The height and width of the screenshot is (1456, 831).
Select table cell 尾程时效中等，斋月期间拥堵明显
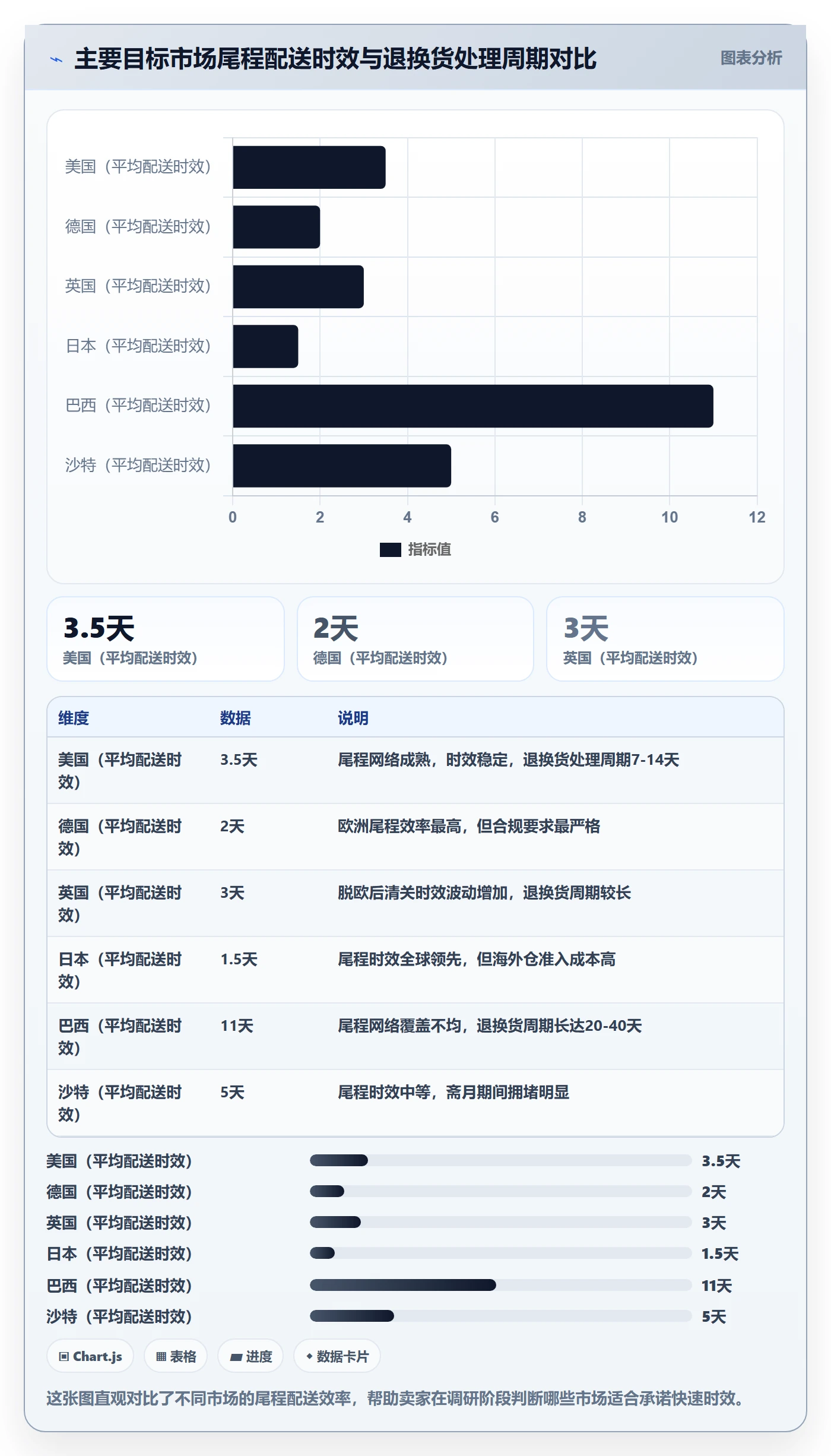tap(453, 1092)
